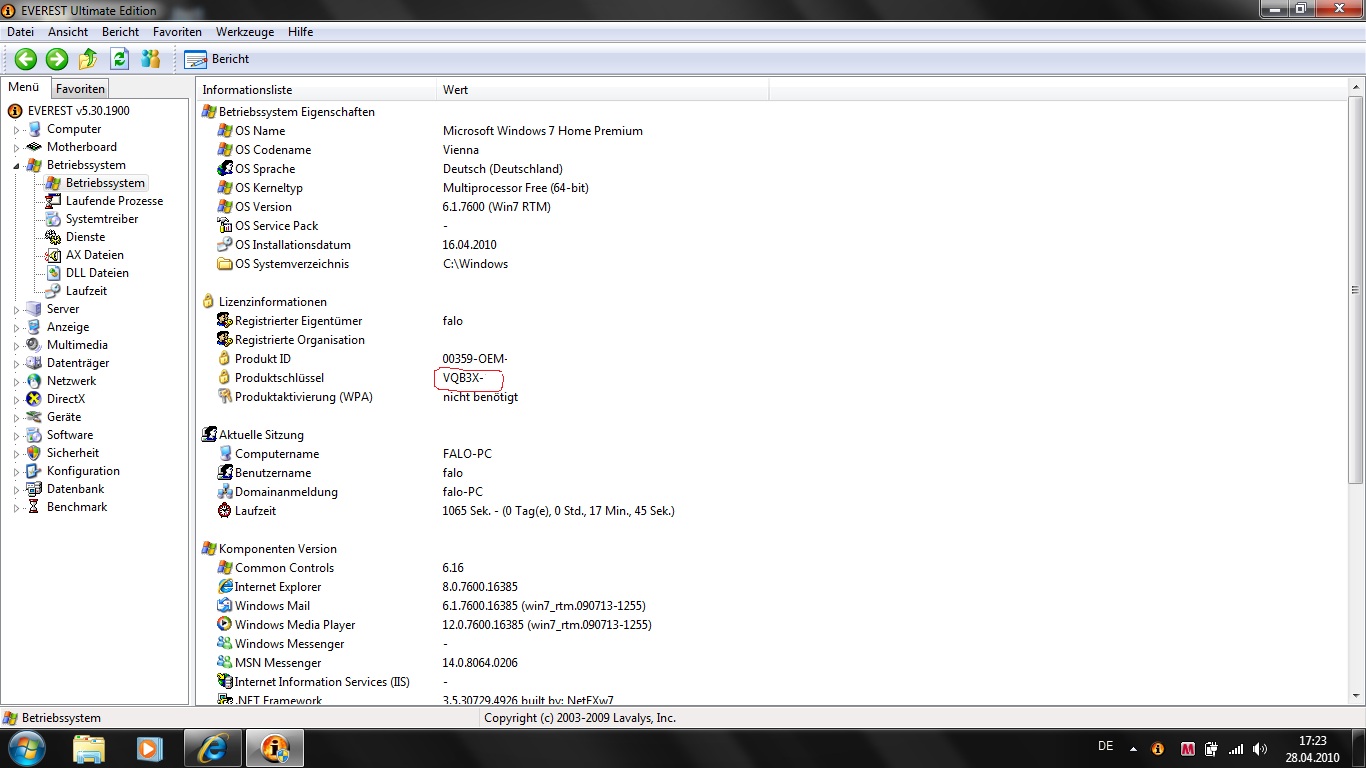Switch to the Favoriten tab

(80, 89)
